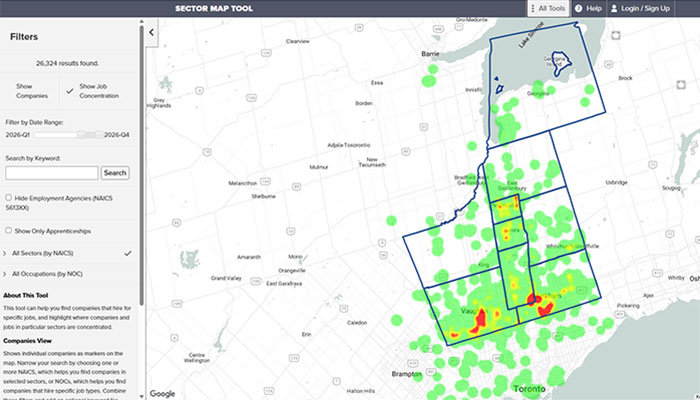Click the Clearview label on map

pyautogui.click(x=298, y=41)
